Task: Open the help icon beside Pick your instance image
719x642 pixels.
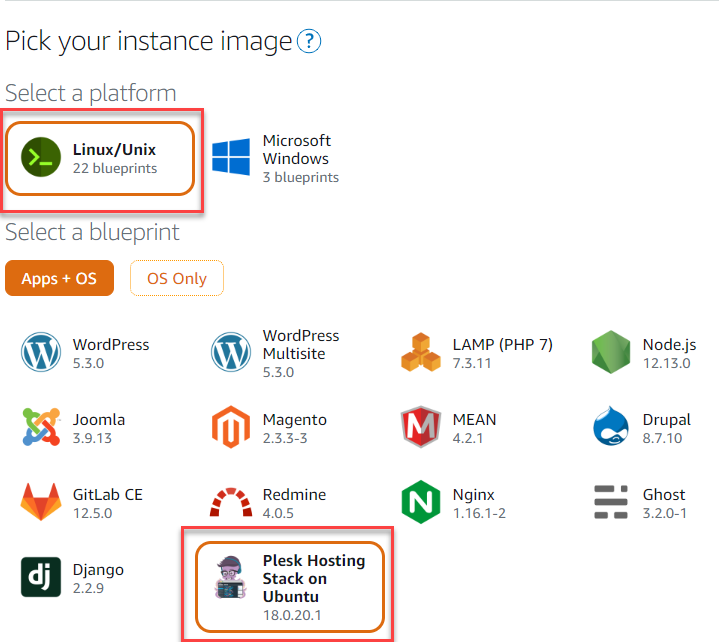Action: coord(309,41)
